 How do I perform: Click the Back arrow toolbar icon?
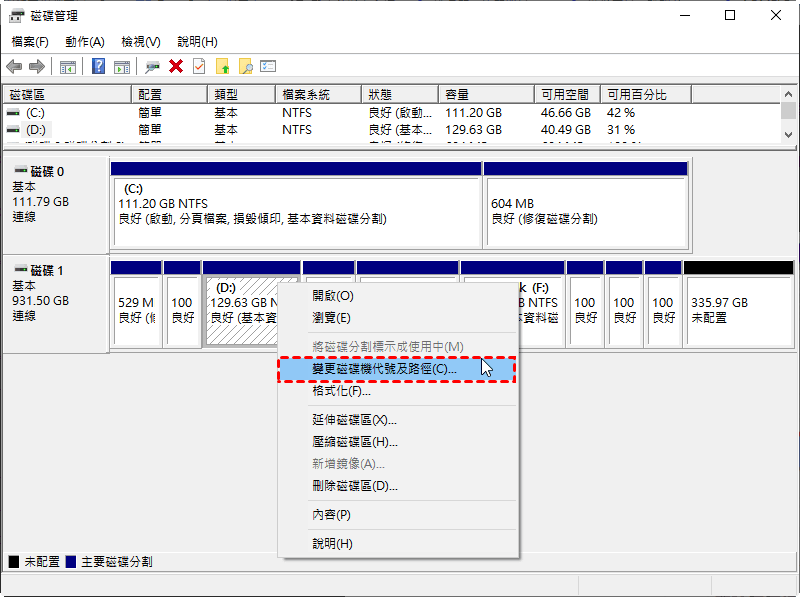[14, 66]
